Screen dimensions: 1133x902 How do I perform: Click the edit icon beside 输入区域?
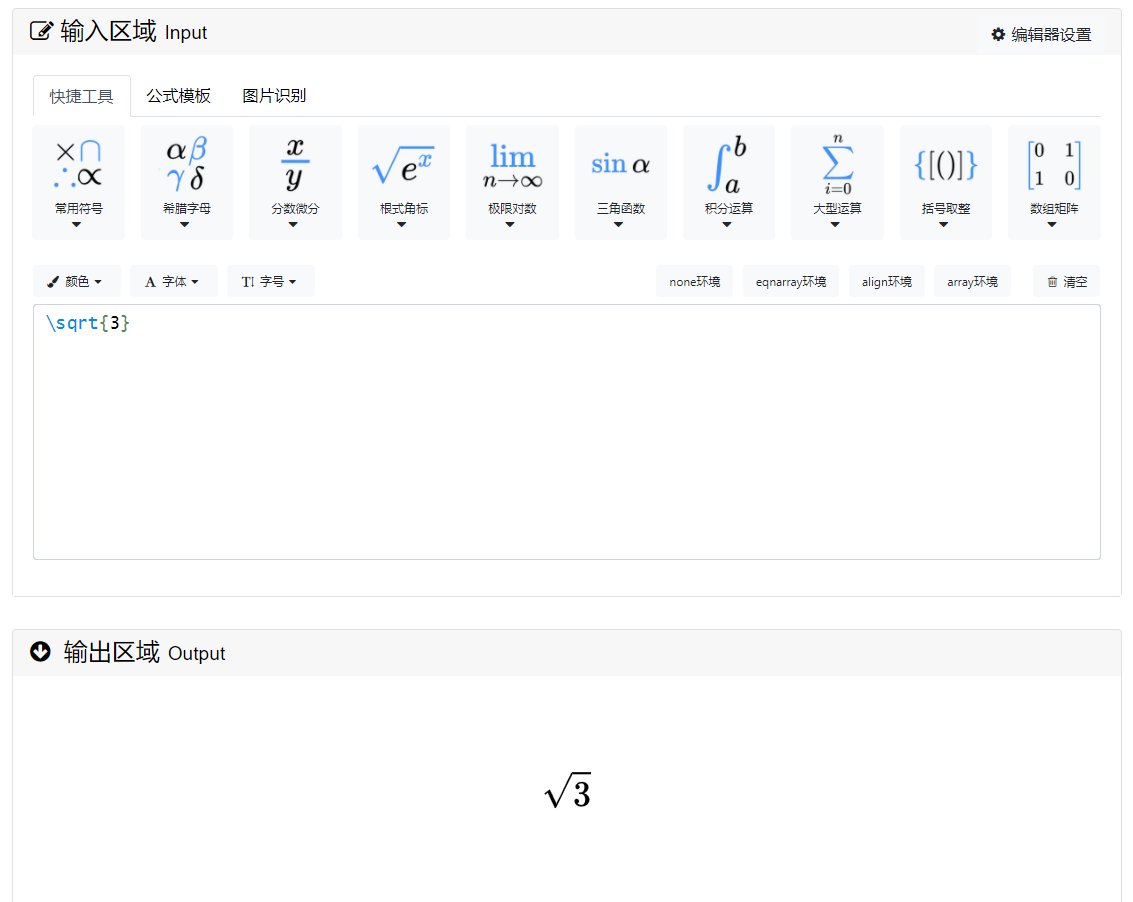click(41, 31)
